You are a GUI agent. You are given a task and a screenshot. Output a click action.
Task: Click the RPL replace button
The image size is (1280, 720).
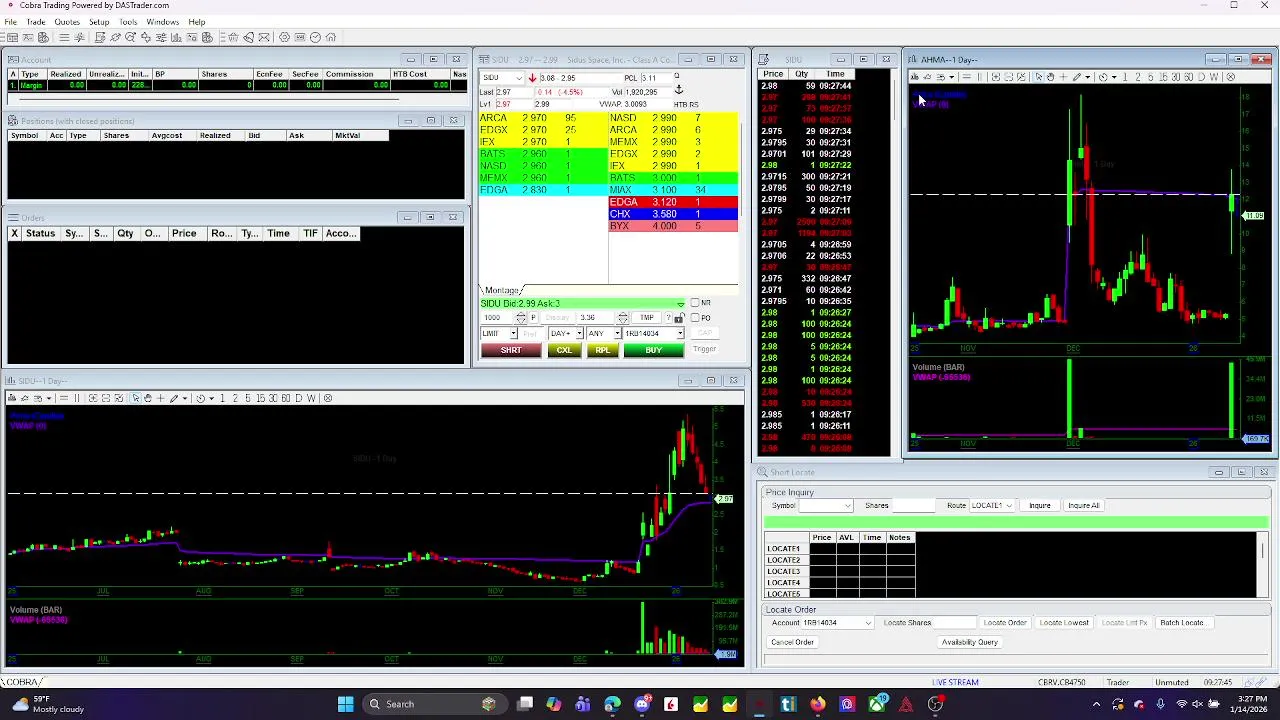click(602, 350)
